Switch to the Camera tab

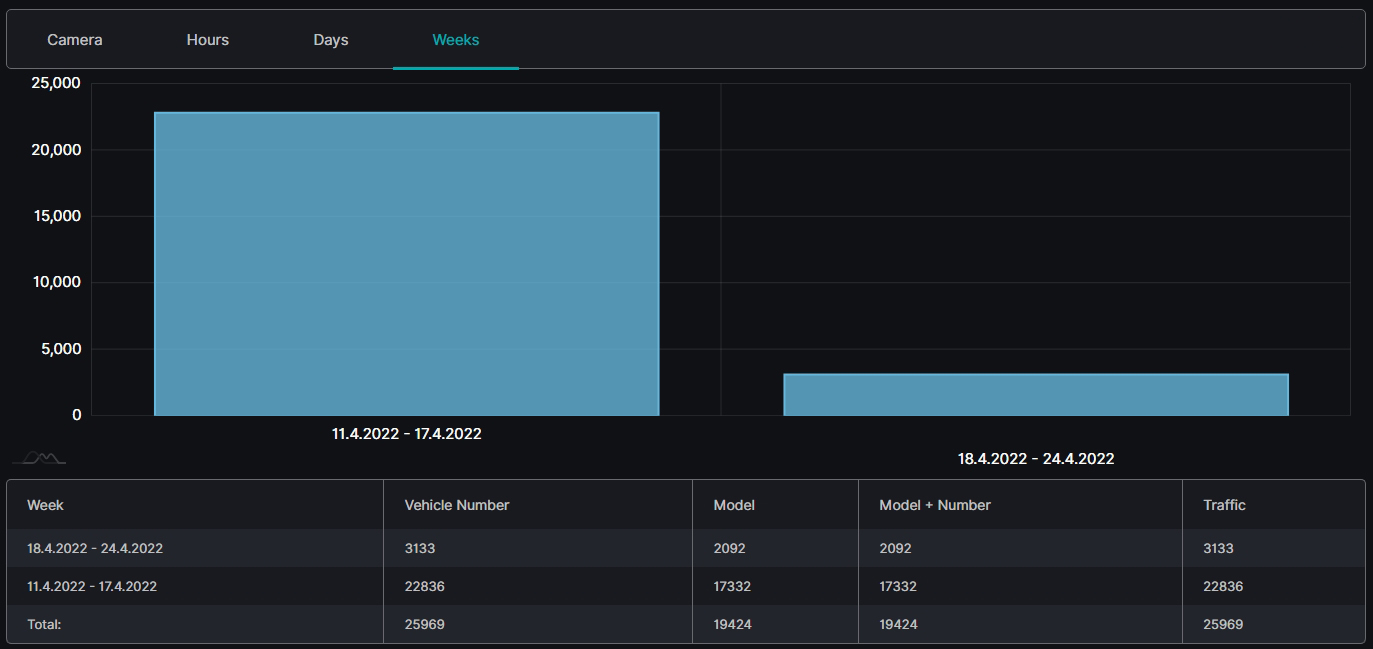point(75,40)
